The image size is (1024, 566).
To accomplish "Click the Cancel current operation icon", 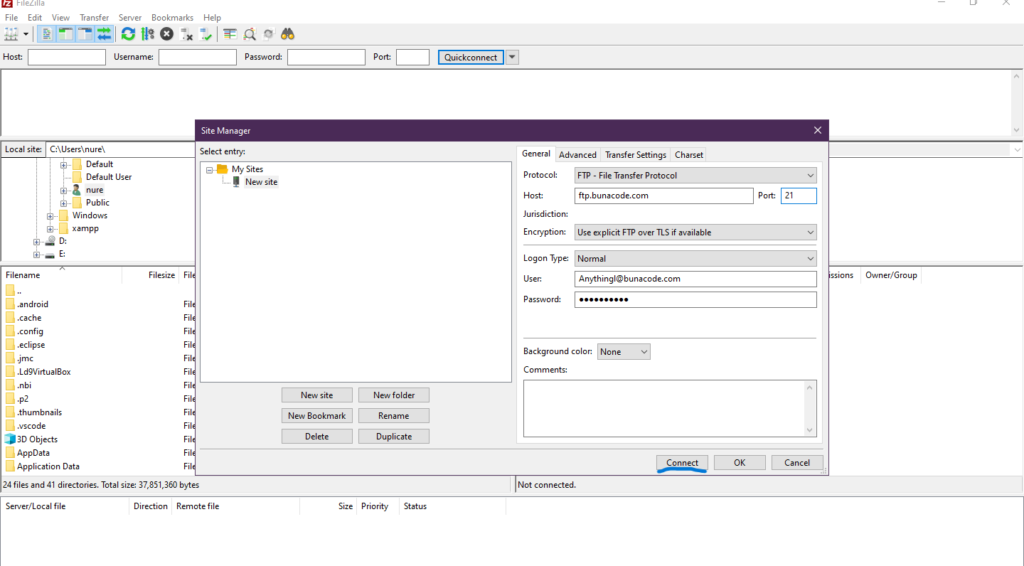I will pos(167,34).
